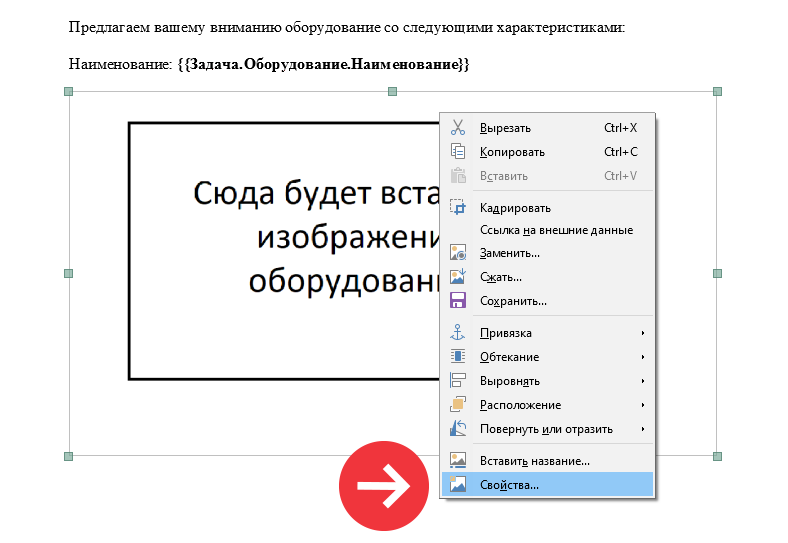Screen dimensions: 788x543
Task: Expand the Выровнять submenu arrow
Action: [643, 381]
